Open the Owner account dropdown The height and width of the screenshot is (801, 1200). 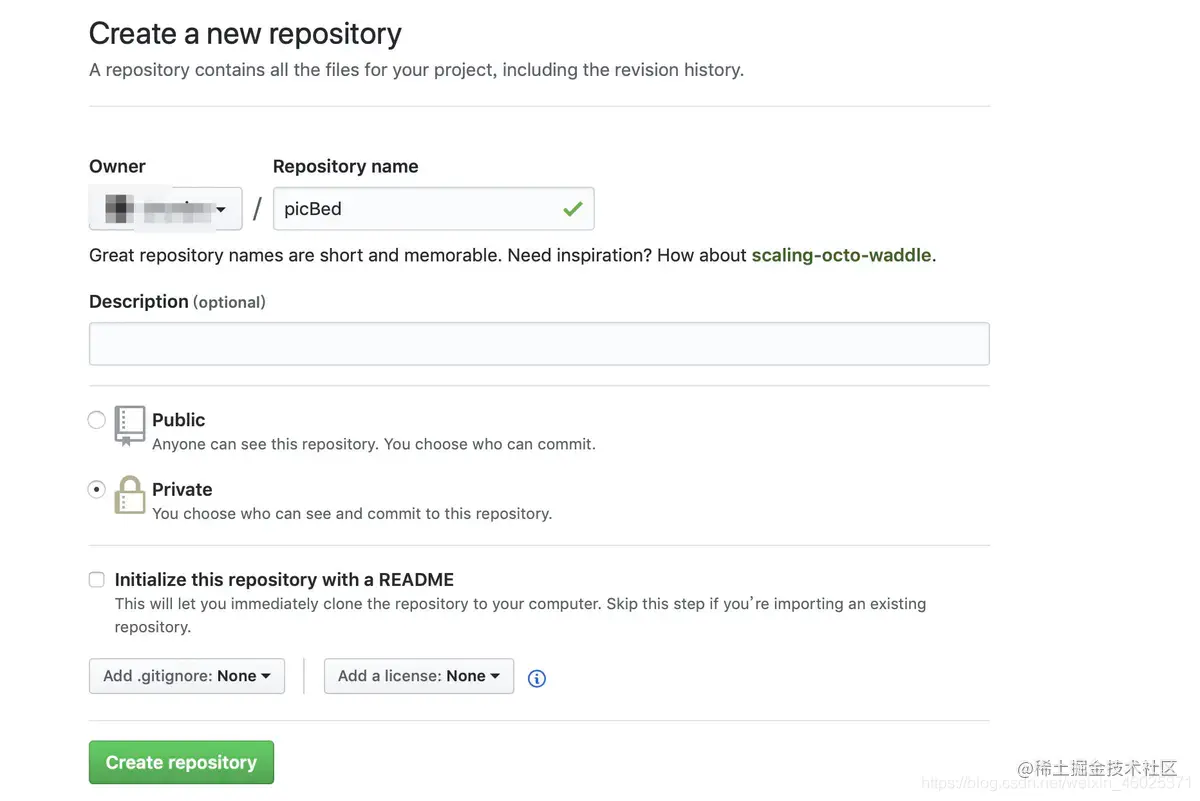(166, 209)
